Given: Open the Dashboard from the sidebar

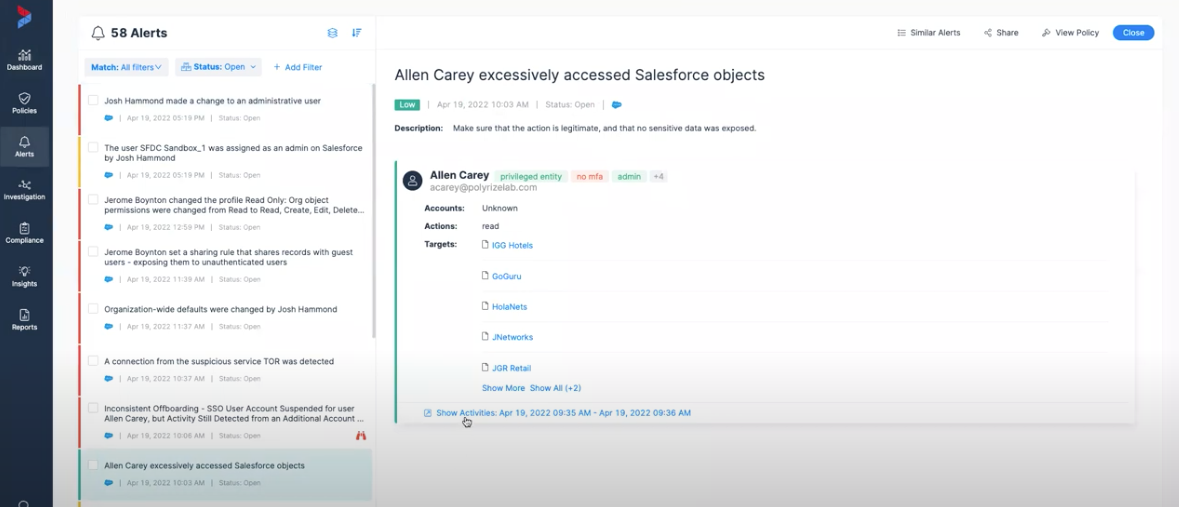Looking at the screenshot, I should (25, 59).
